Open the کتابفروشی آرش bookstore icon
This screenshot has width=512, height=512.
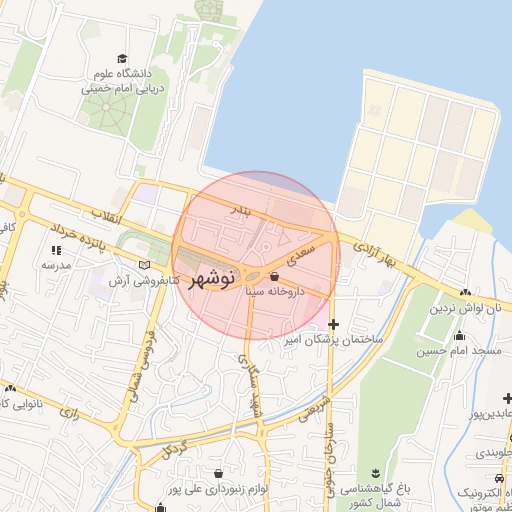[144, 265]
